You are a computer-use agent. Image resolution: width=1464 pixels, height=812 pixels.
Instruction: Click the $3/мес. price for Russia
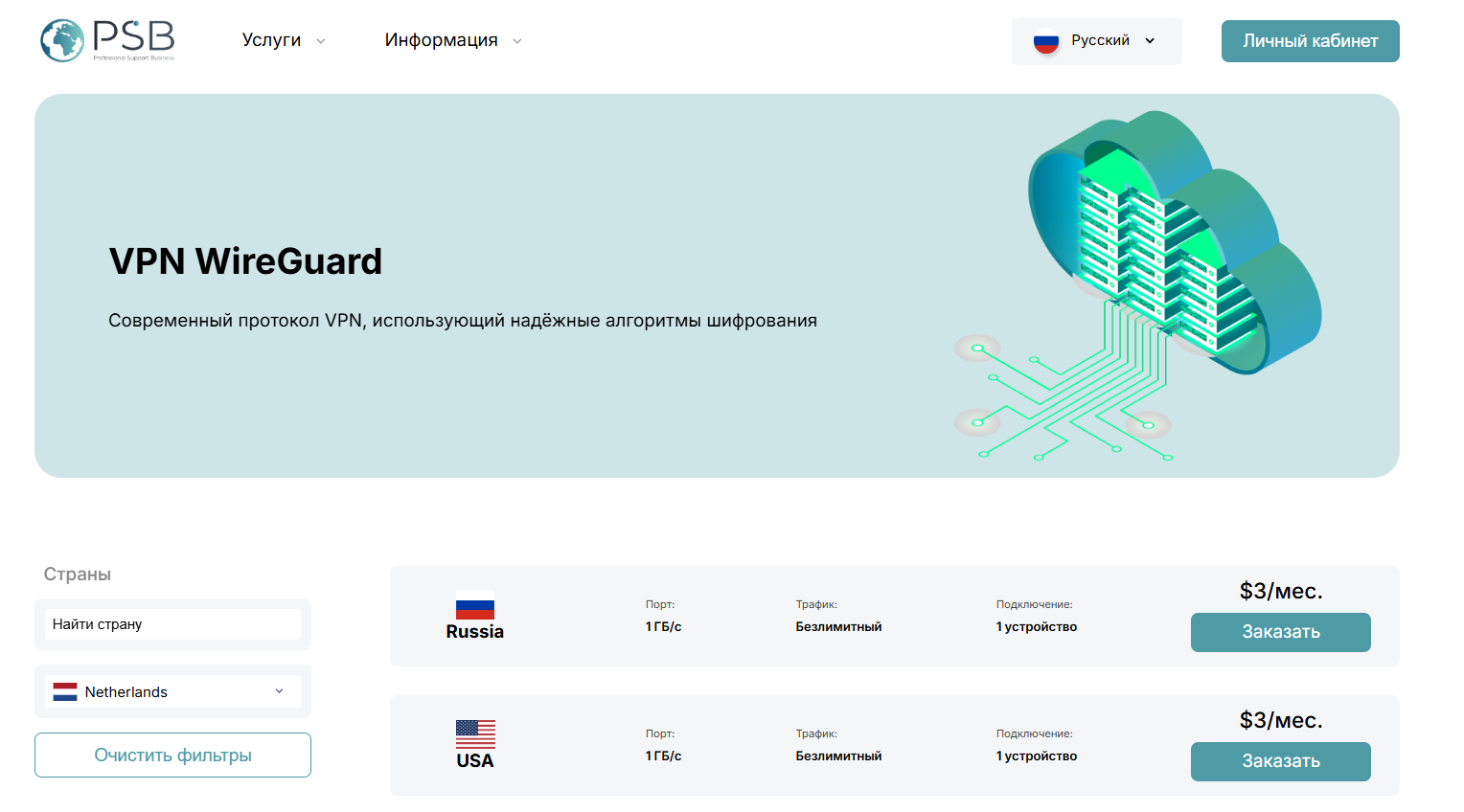[1281, 591]
